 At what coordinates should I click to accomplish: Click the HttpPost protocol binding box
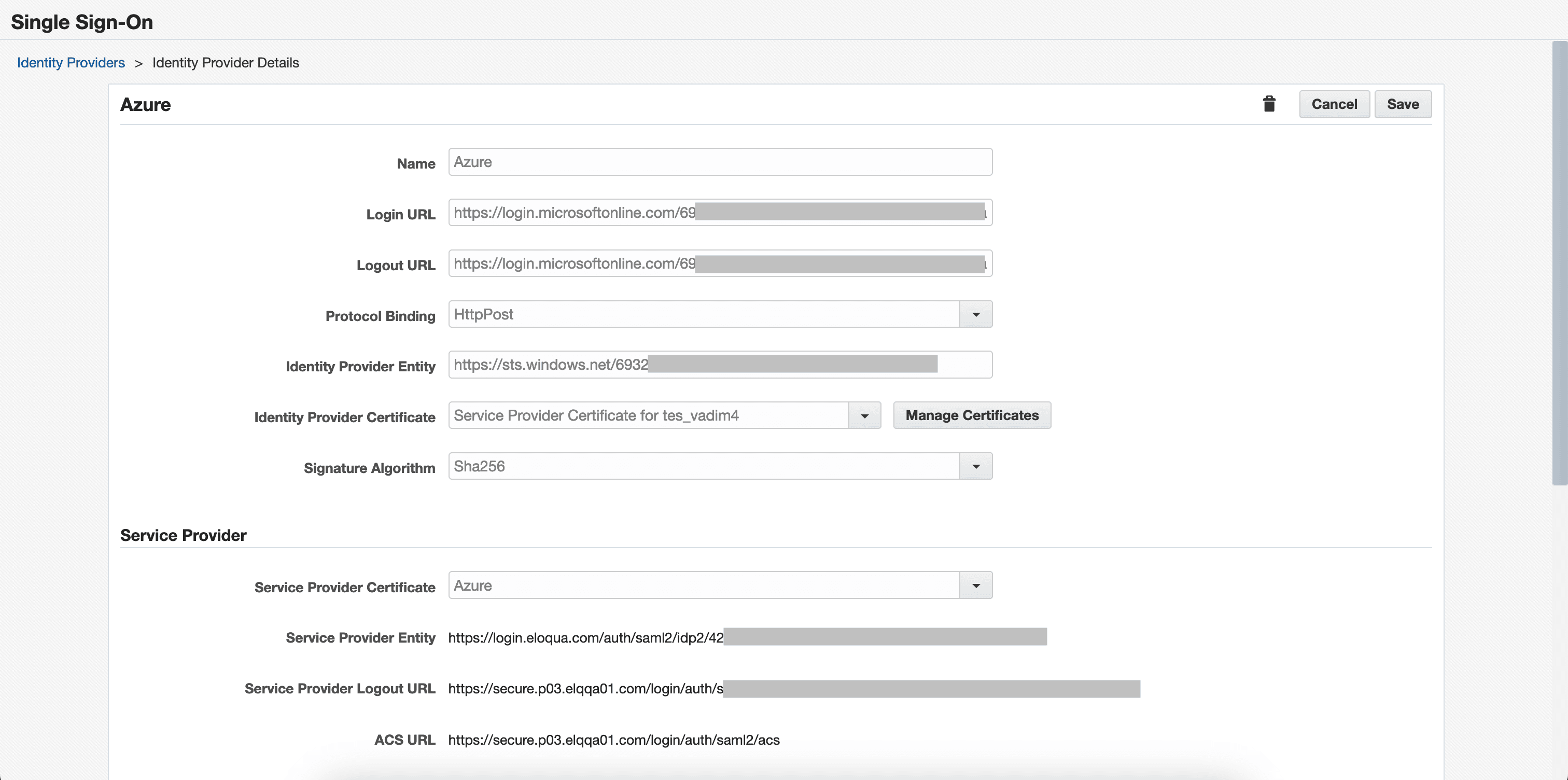coord(703,314)
